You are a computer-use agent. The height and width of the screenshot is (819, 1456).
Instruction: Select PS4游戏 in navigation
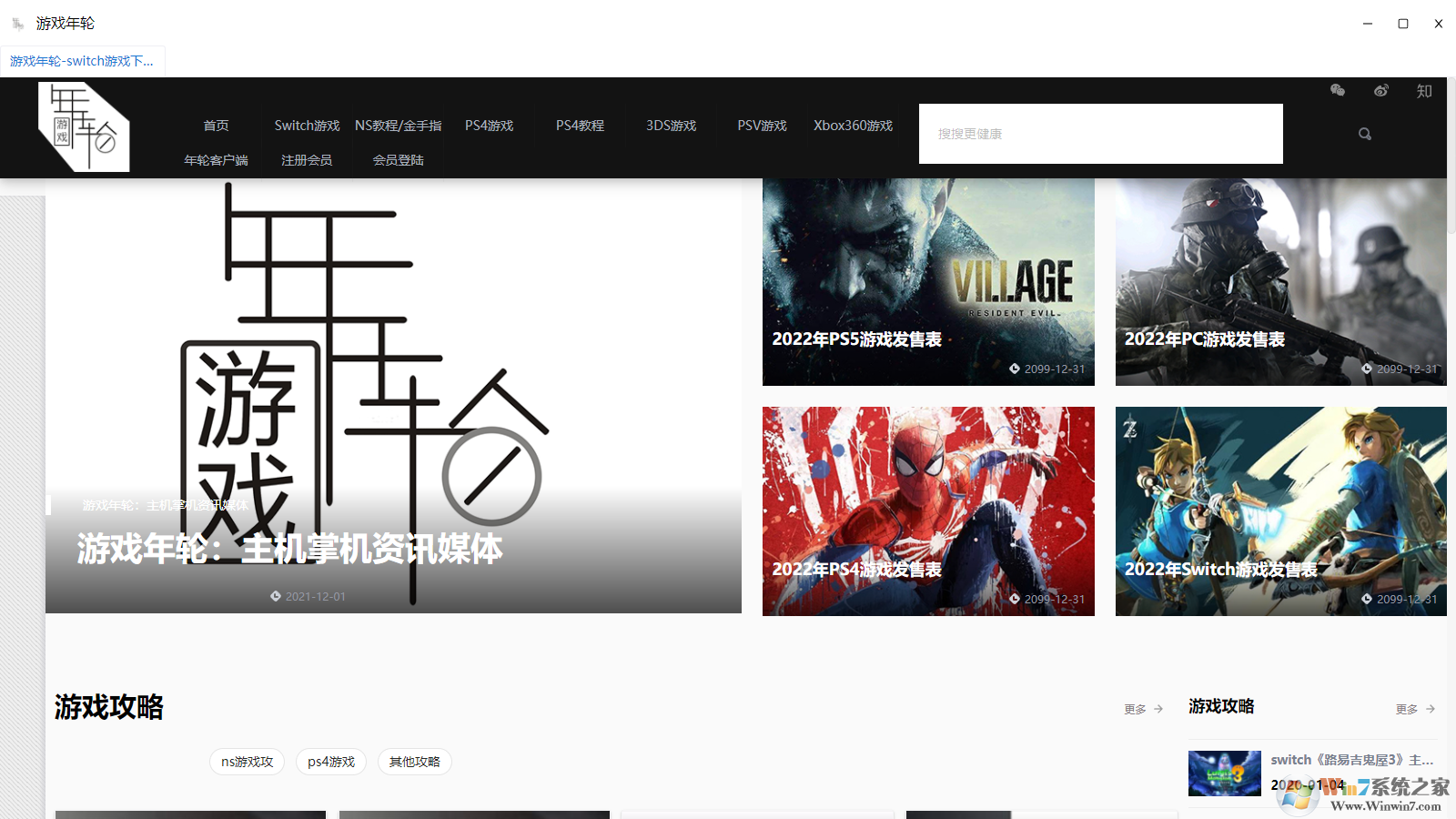pyautogui.click(x=490, y=126)
